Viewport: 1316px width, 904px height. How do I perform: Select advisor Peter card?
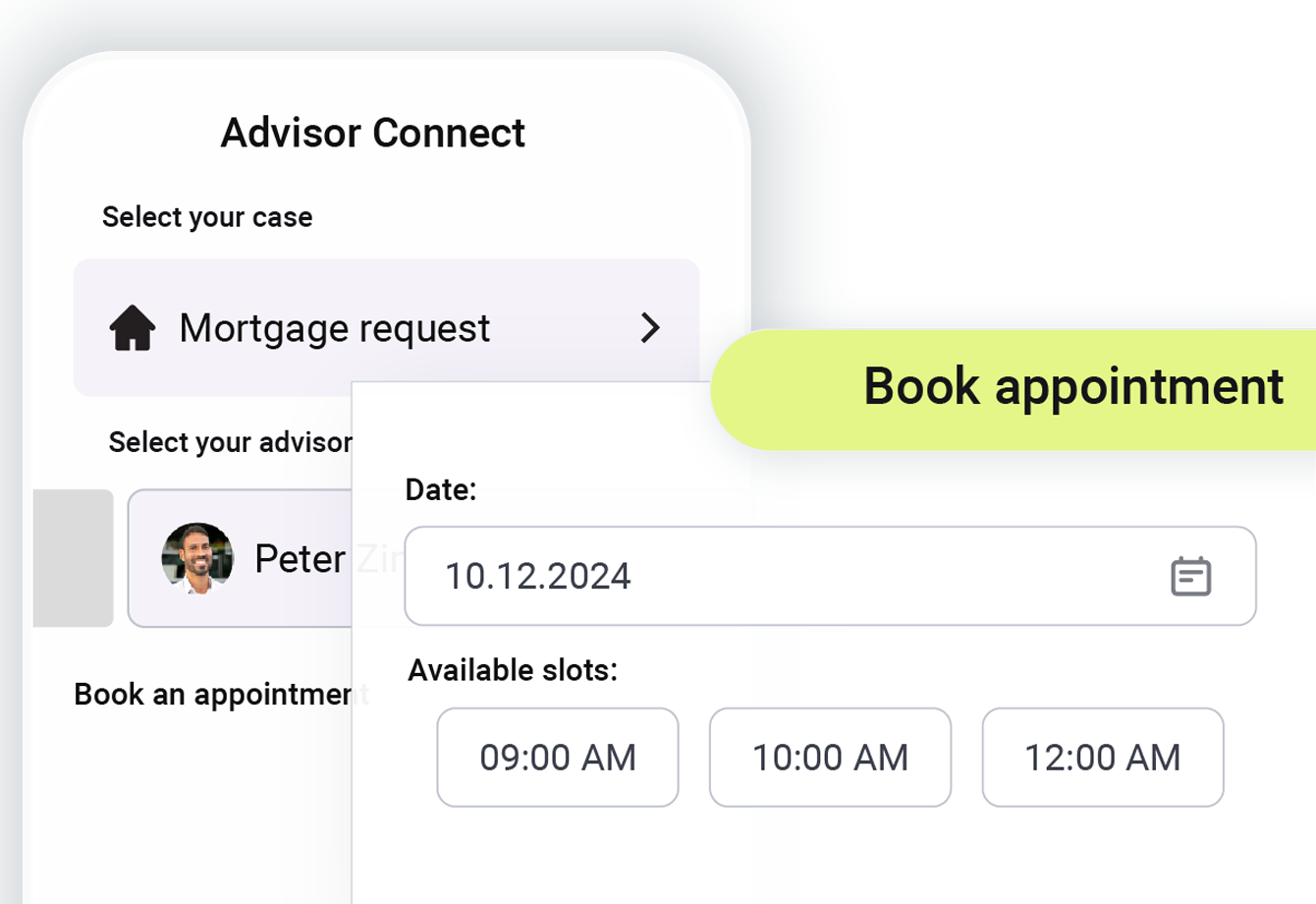pos(240,558)
